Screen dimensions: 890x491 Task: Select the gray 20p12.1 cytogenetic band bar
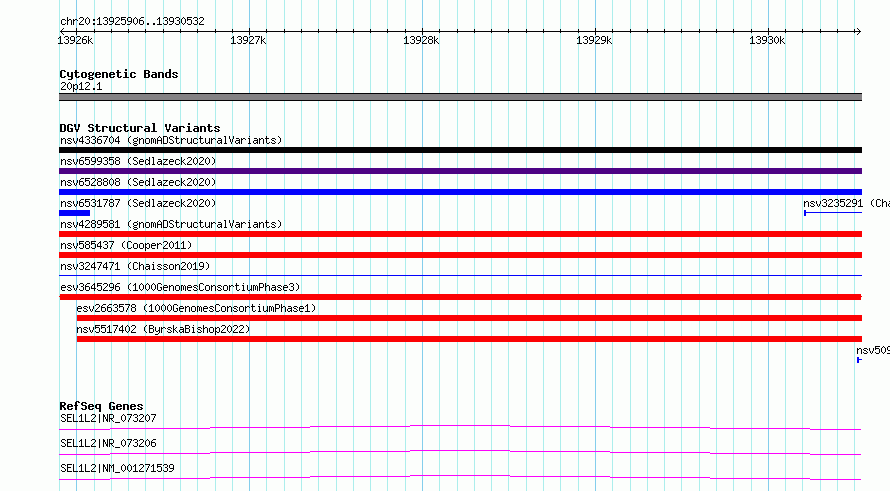coord(460,97)
